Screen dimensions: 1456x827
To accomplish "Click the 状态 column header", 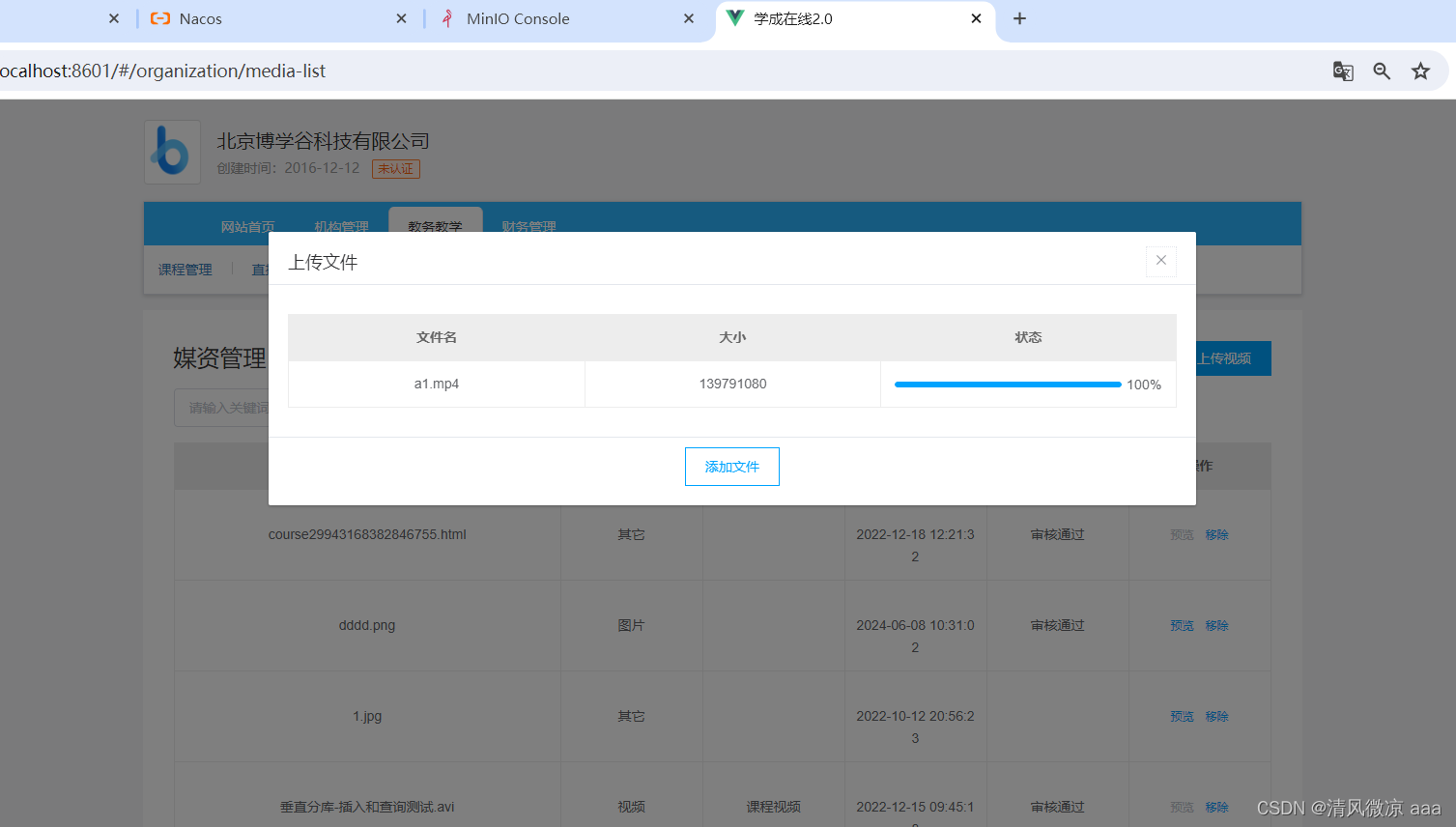I will 1028,337.
